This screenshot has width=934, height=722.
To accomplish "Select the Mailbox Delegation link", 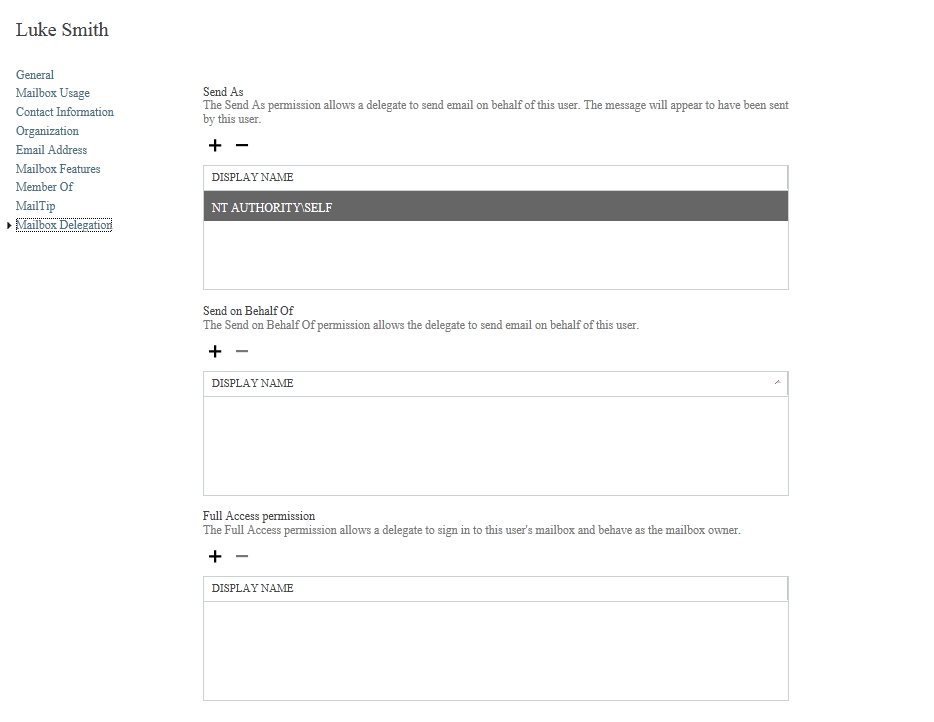I will 64,225.
